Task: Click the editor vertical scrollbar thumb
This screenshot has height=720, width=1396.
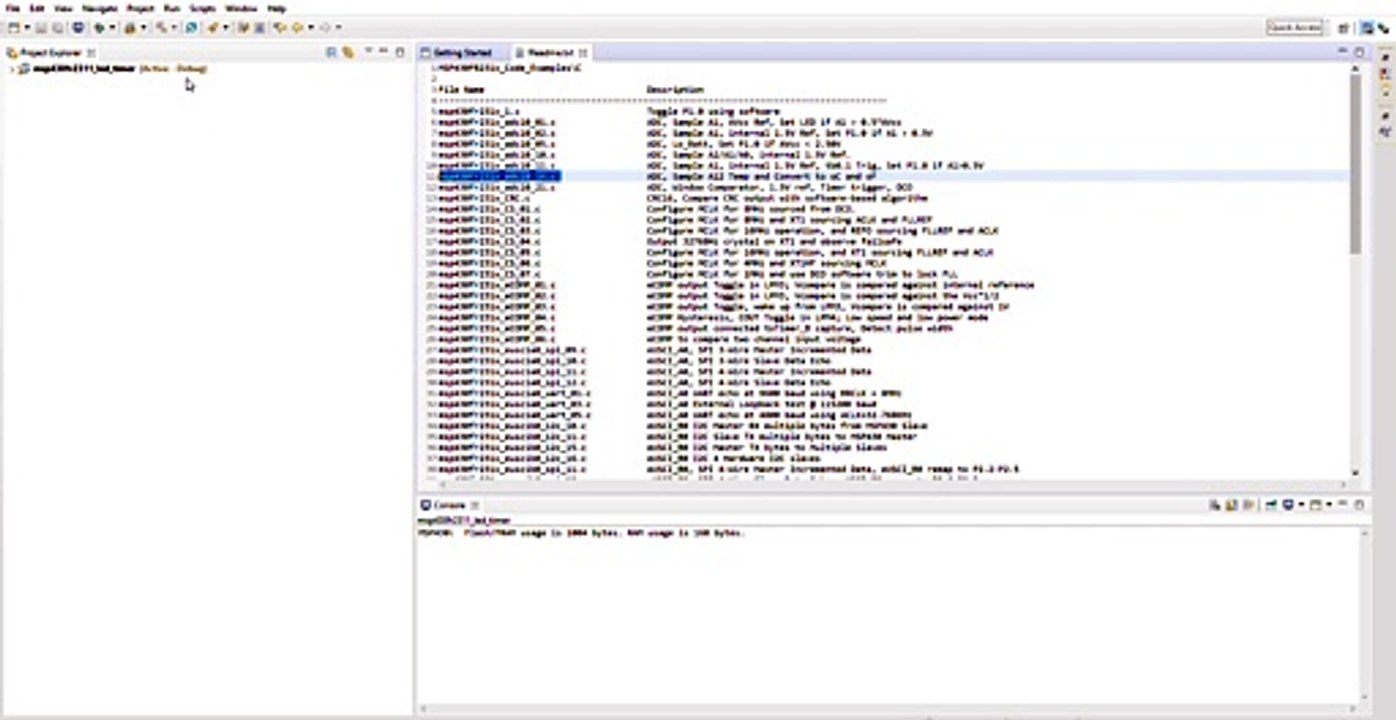Action: pyautogui.click(x=1356, y=165)
